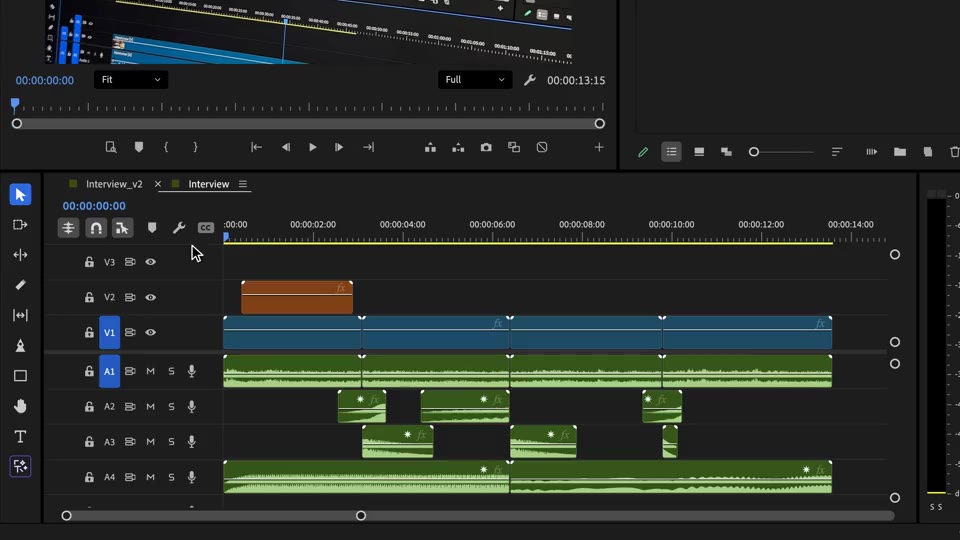Viewport: 960px width, 540px height.
Task: Open the Full playback resolution dropdown
Action: point(475,80)
